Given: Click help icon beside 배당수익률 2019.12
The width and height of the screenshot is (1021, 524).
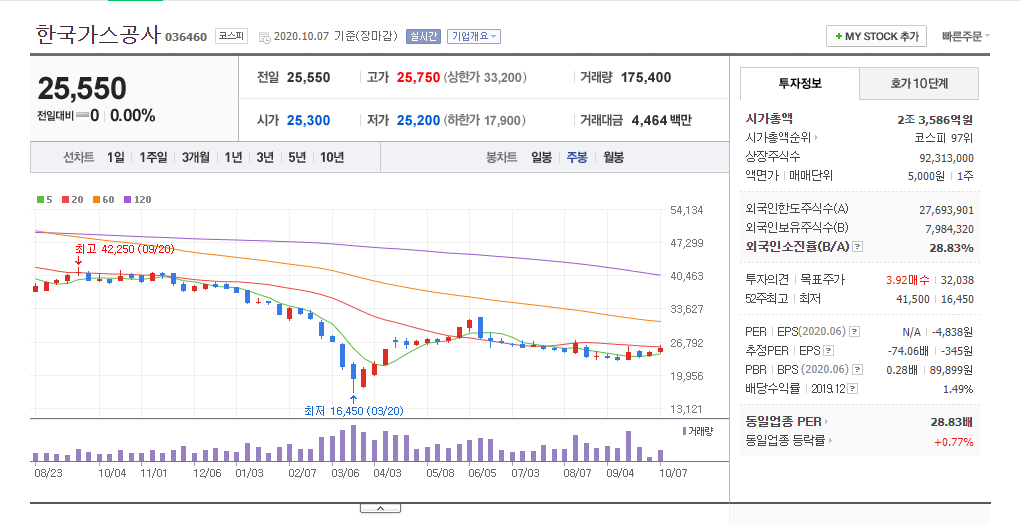Looking at the screenshot, I should coord(852,389).
